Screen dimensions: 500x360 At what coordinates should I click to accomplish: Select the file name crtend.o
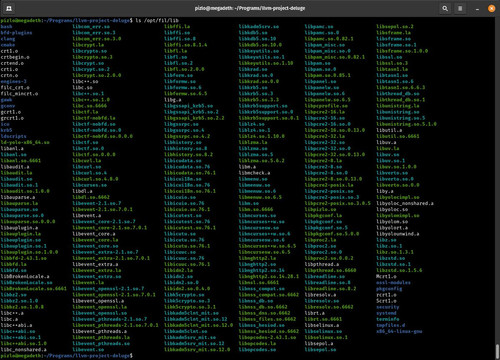pyautogui.click(x=12, y=63)
